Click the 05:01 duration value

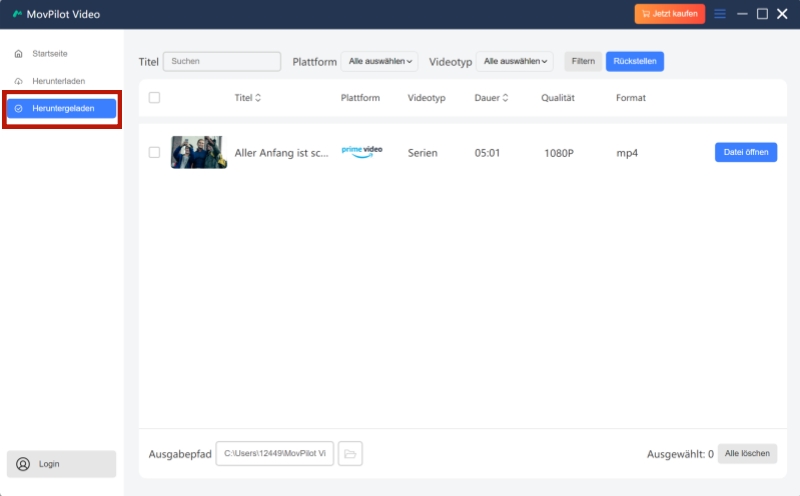tap(487, 153)
